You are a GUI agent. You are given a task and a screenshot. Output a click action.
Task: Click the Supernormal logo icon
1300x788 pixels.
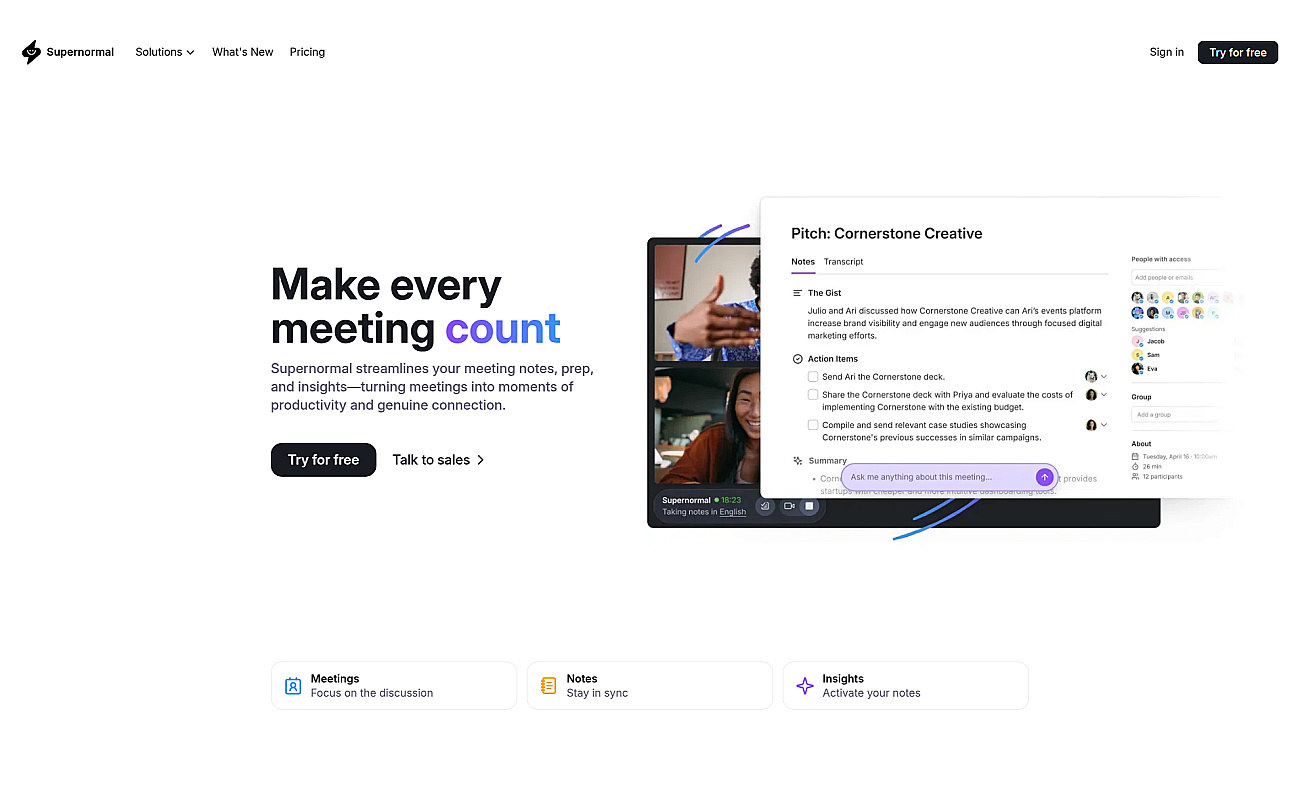point(32,52)
